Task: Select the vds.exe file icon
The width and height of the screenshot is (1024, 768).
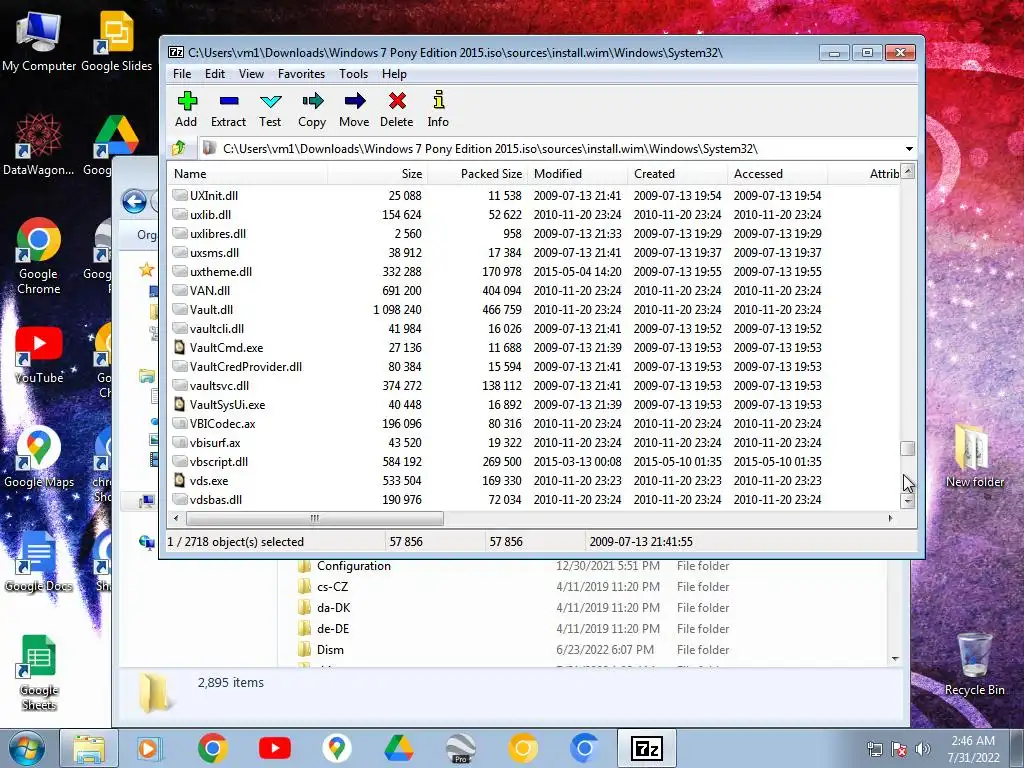Action: tap(180, 481)
